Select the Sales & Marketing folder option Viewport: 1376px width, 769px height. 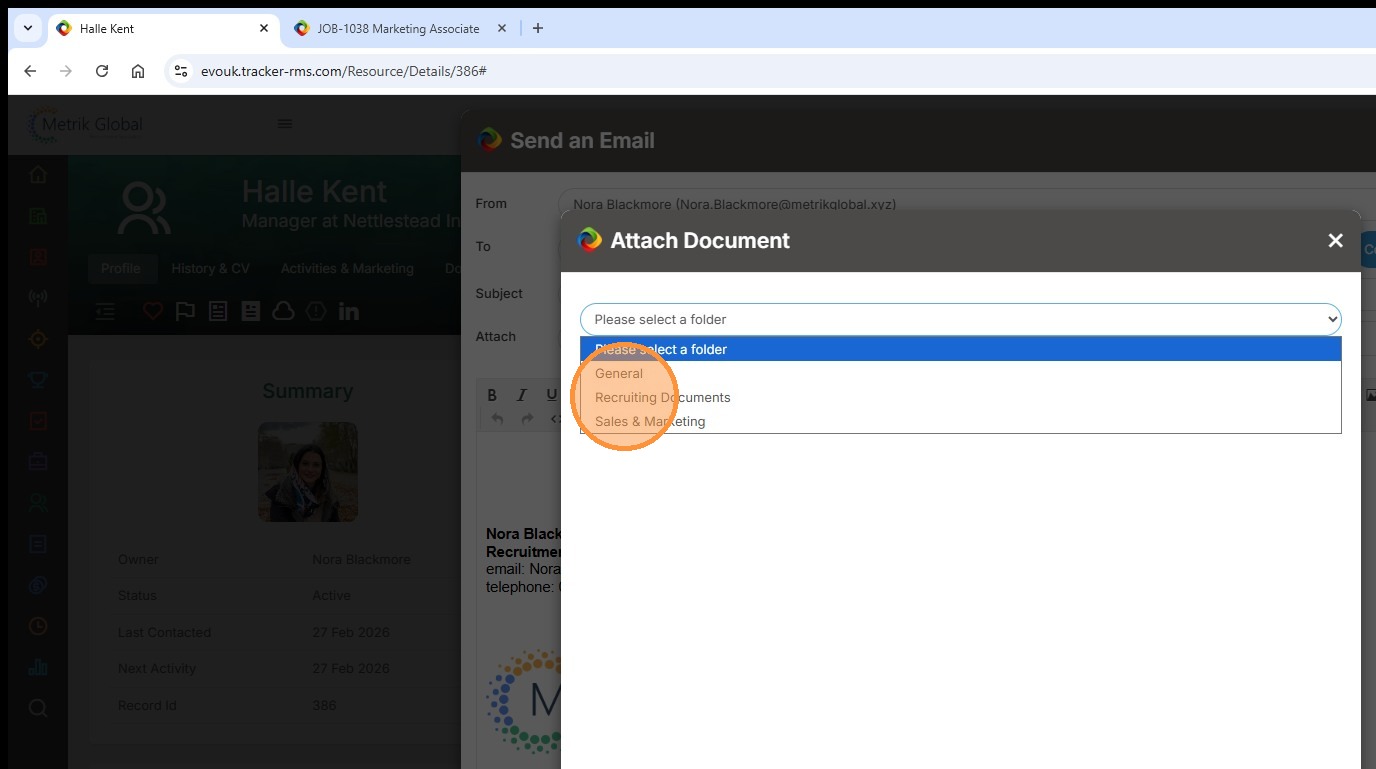click(961, 421)
